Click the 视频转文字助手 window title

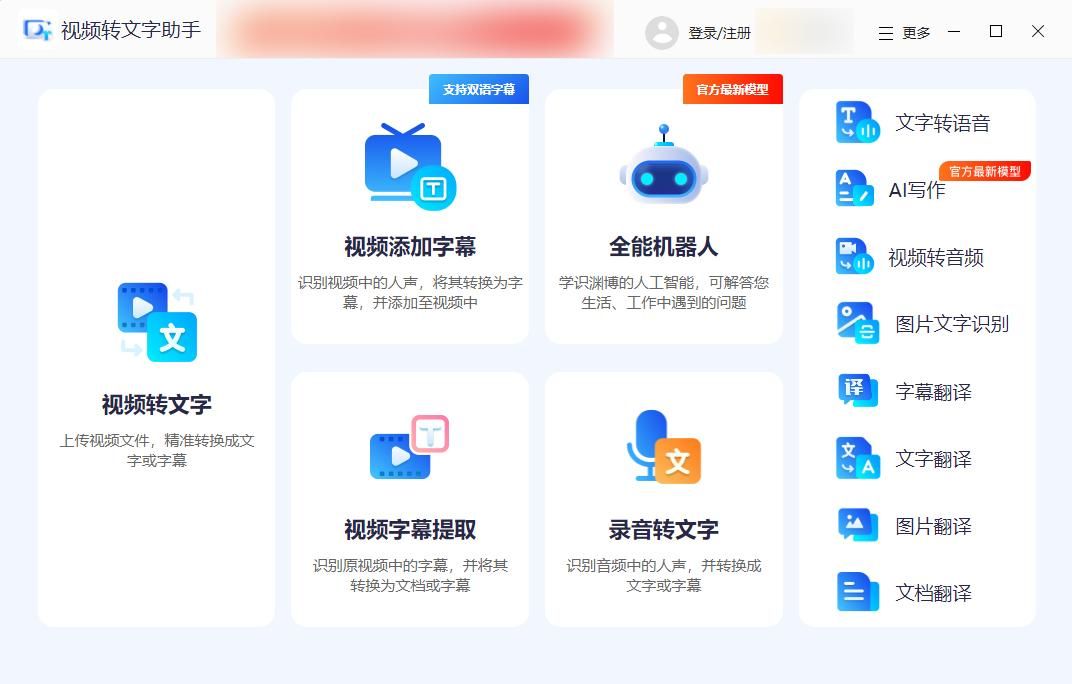click(x=131, y=30)
